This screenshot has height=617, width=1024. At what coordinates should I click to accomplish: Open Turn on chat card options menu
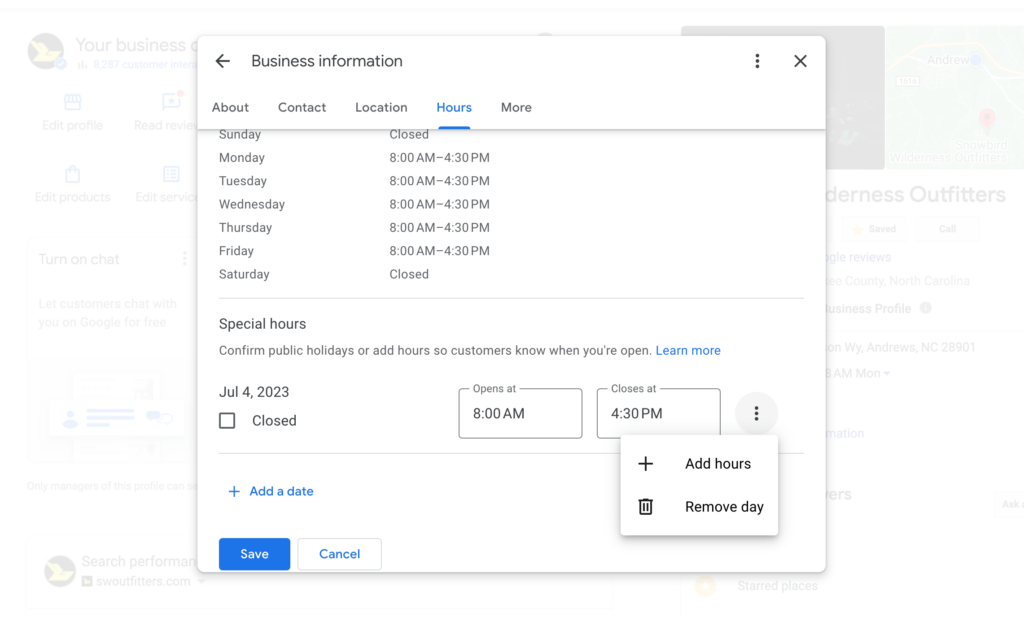pos(185,259)
